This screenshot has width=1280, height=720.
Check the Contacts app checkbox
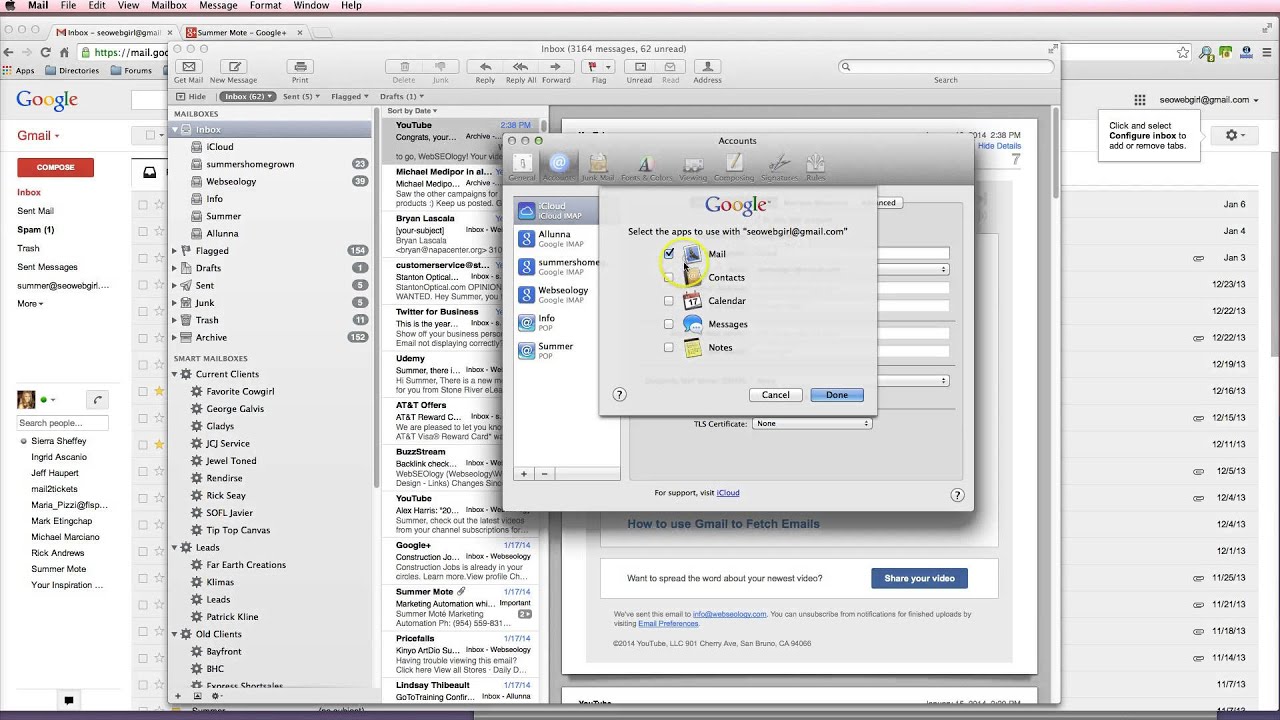[669, 277]
